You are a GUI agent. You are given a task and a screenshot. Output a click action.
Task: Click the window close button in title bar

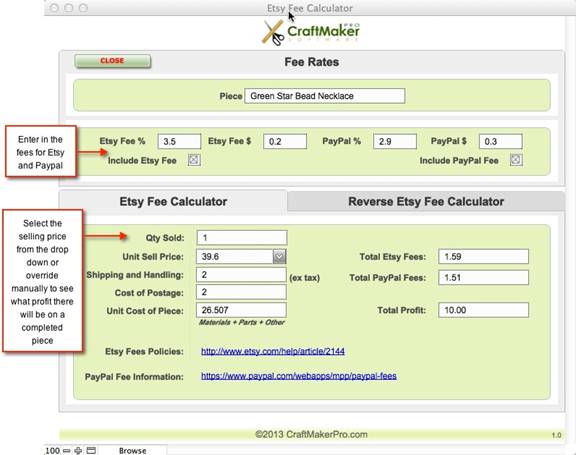click(54, 8)
